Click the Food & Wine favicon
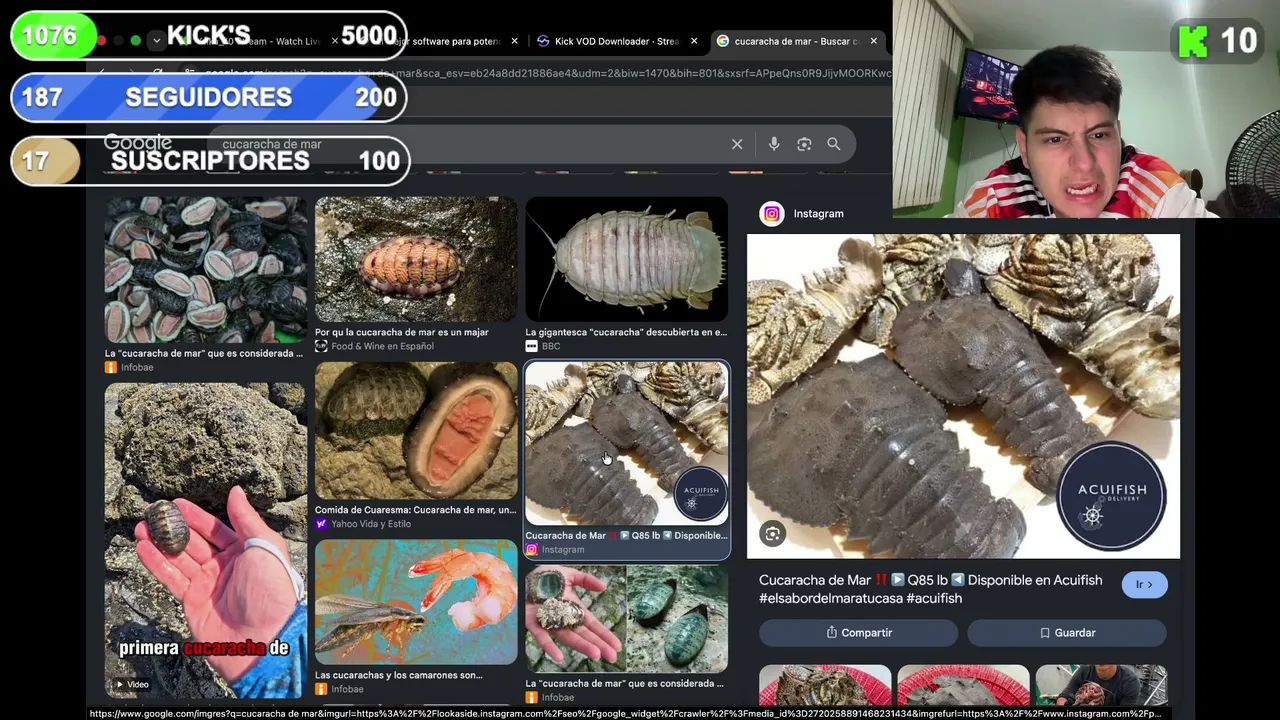The width and height of the screenshot is (1280, 720). pos(321,346)
